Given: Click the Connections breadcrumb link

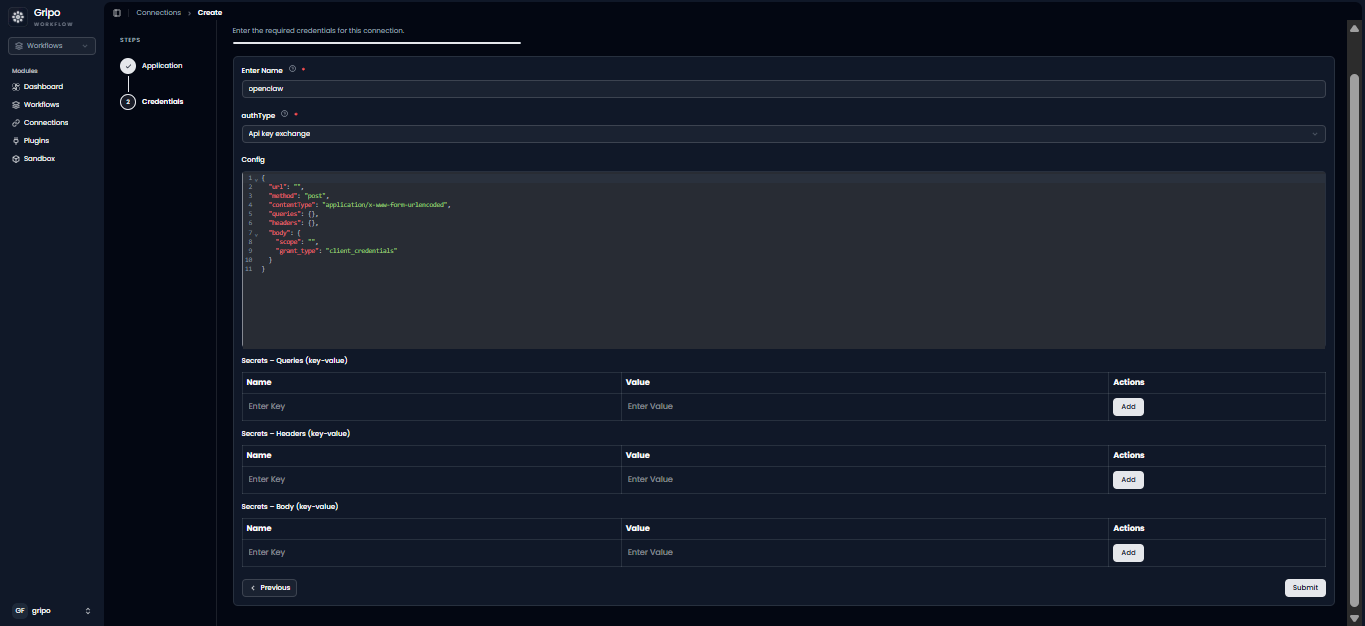Looking at the screenshot, I should click(159, 13).
